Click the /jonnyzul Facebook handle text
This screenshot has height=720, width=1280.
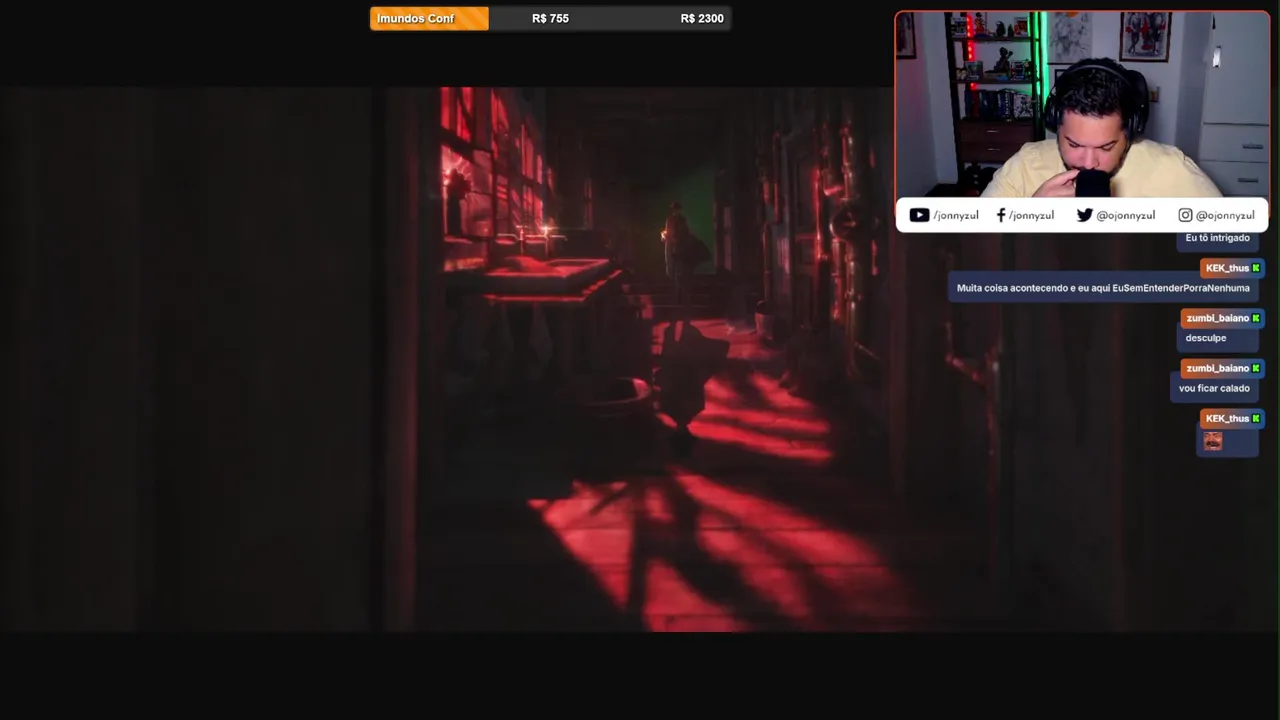1031,215
